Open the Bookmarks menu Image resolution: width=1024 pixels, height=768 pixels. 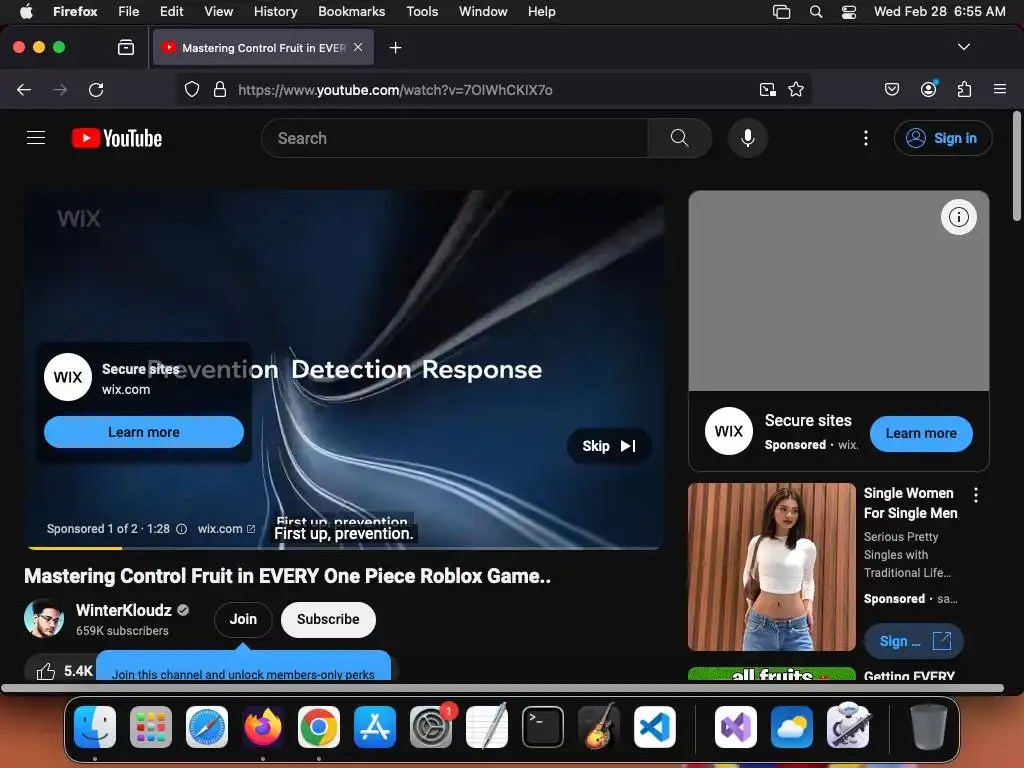point(351,11)
